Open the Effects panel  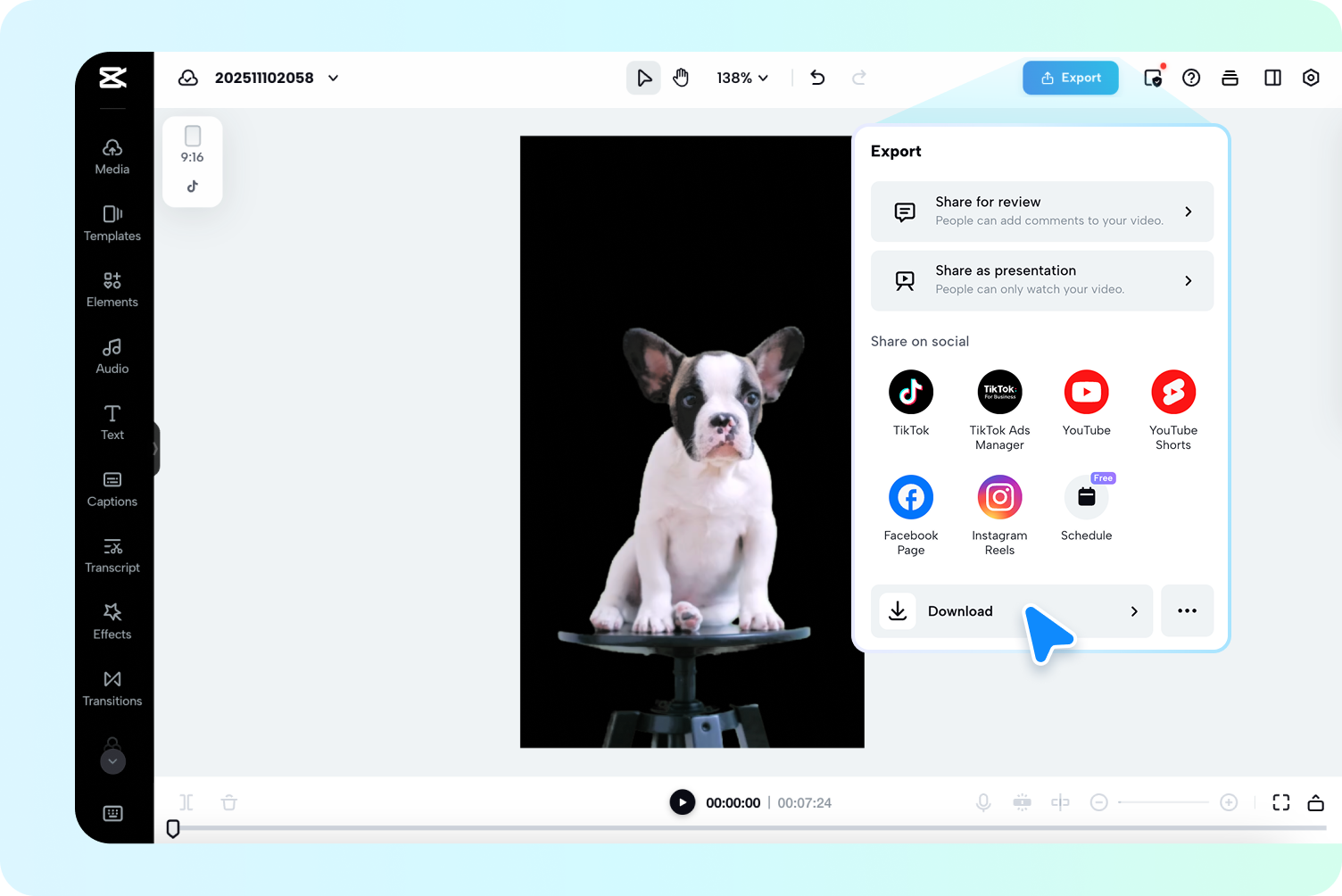112,621
